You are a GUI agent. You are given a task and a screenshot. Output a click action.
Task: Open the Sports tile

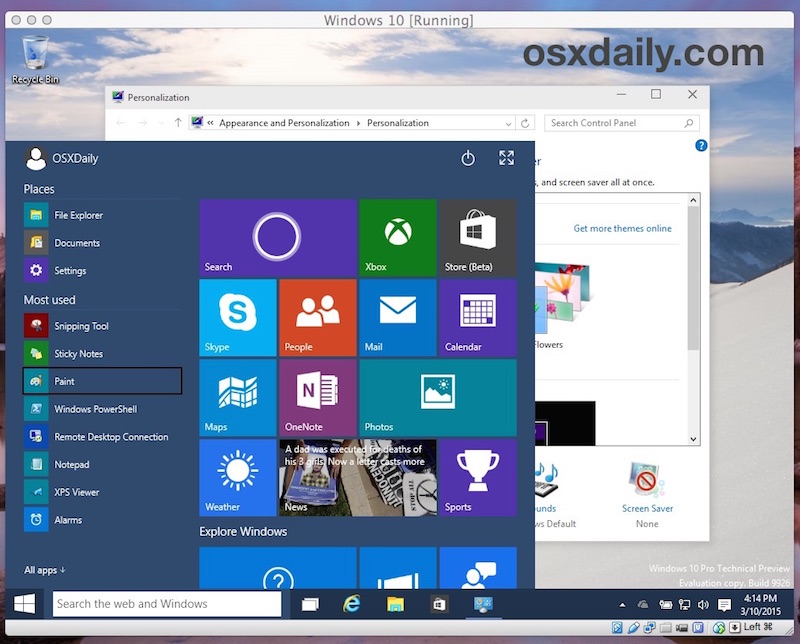(478, 478)
